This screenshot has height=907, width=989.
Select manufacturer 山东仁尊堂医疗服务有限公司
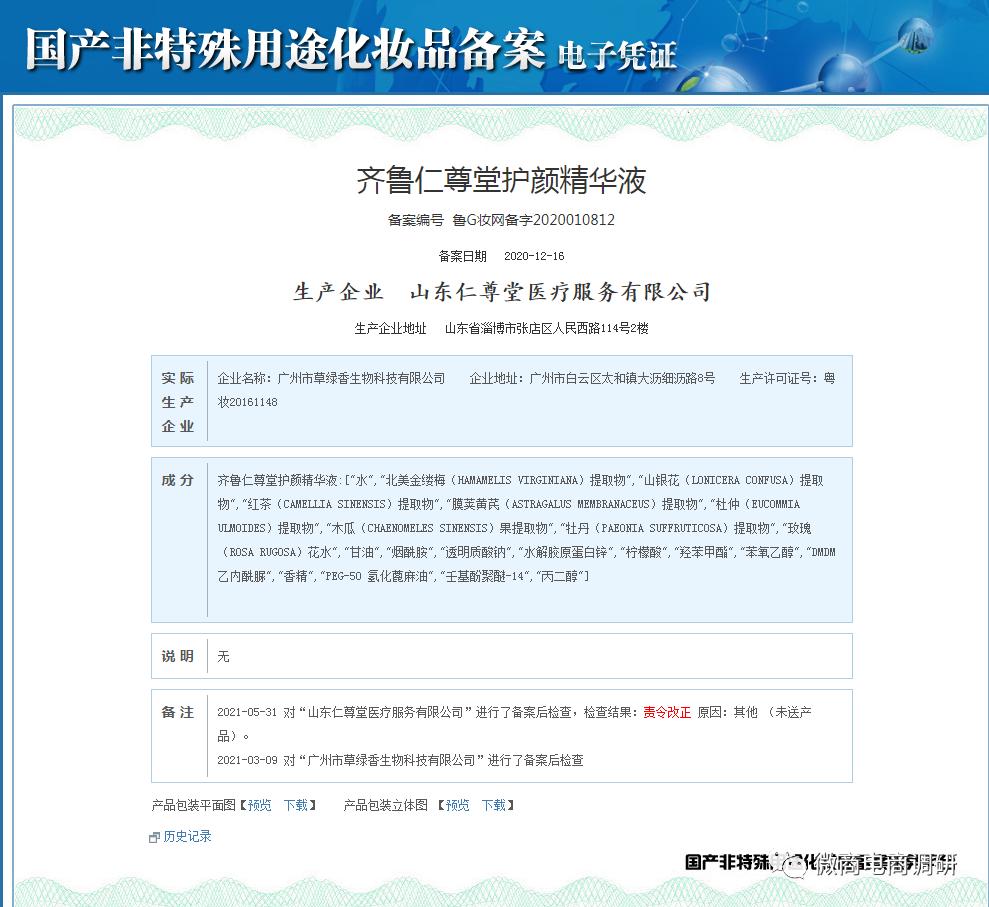tap(558, 291)
